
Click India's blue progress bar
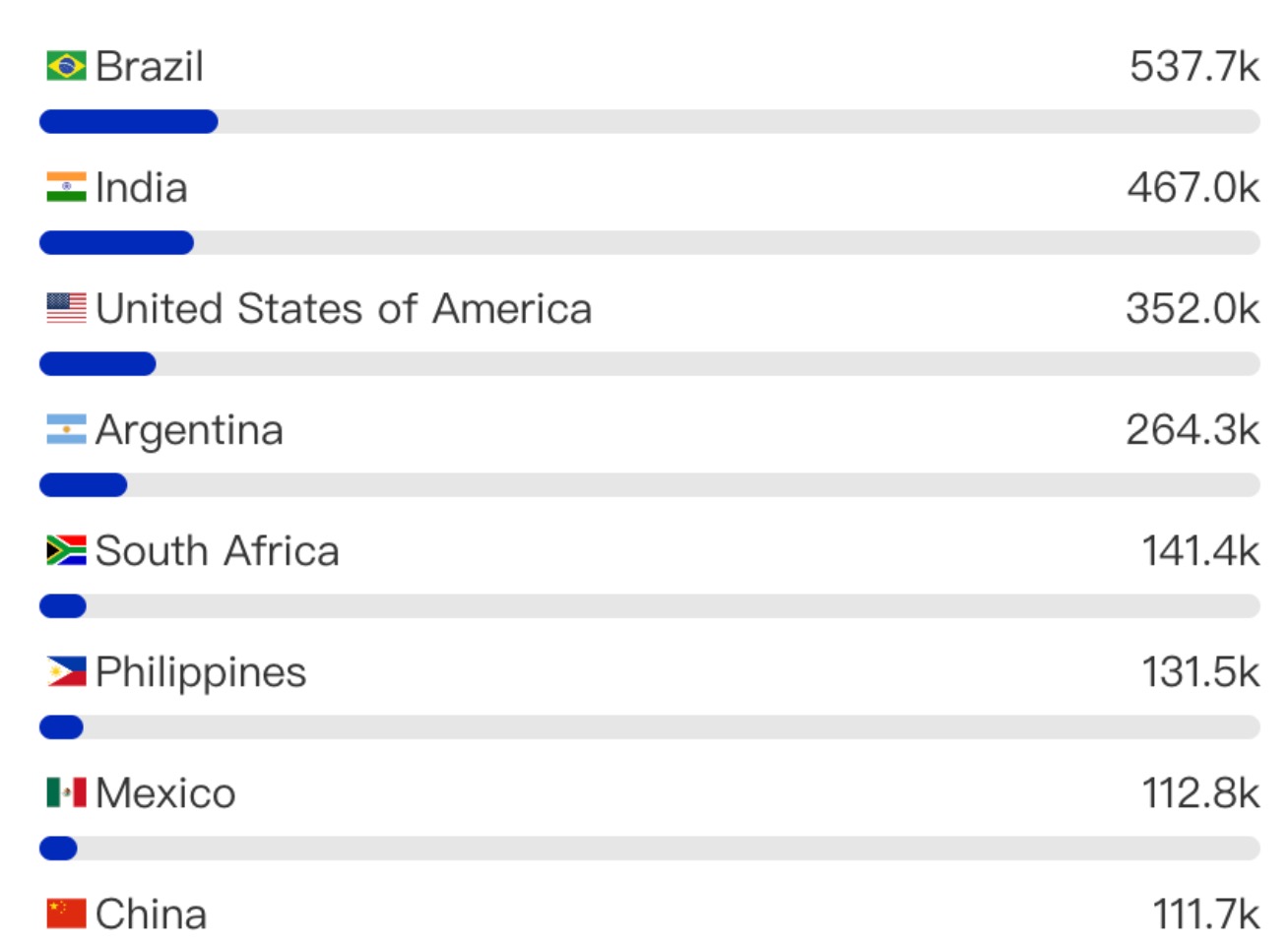[116, 243]
